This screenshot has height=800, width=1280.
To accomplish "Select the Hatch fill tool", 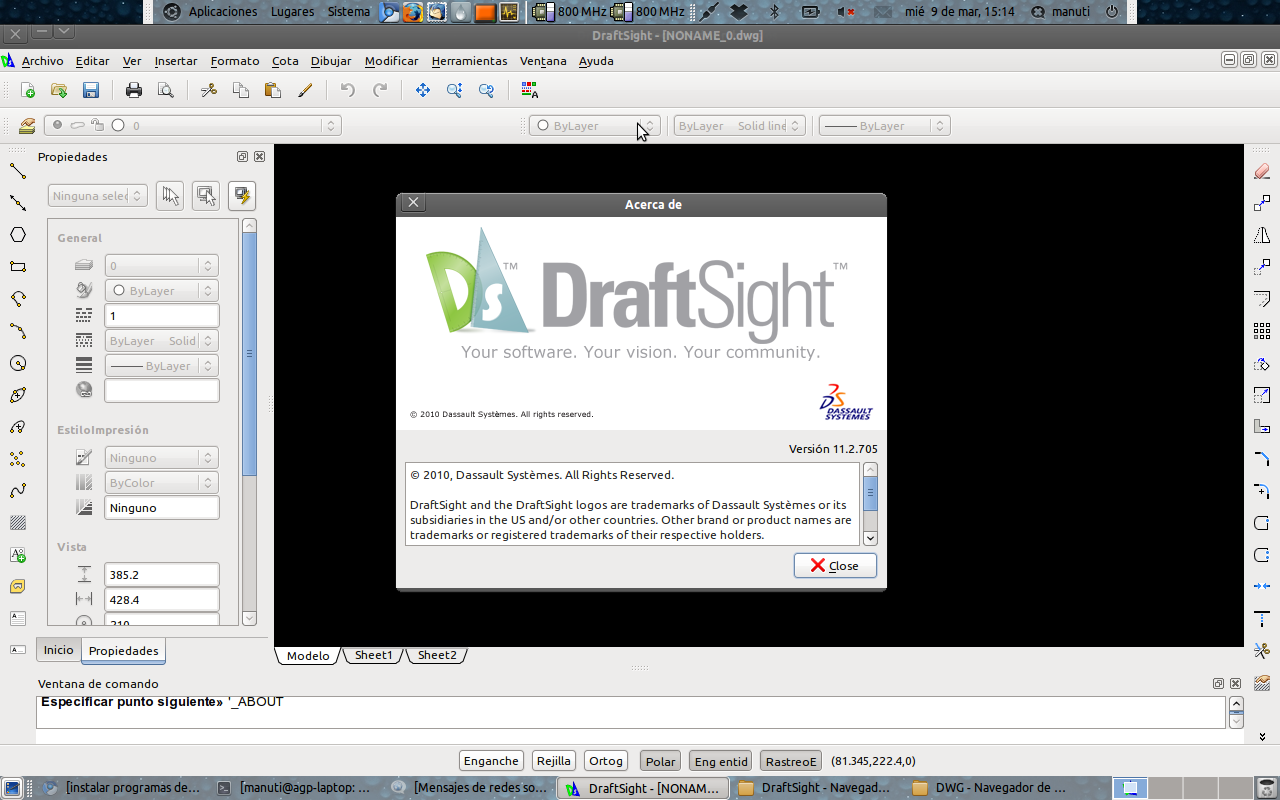I will pos(17,523).
